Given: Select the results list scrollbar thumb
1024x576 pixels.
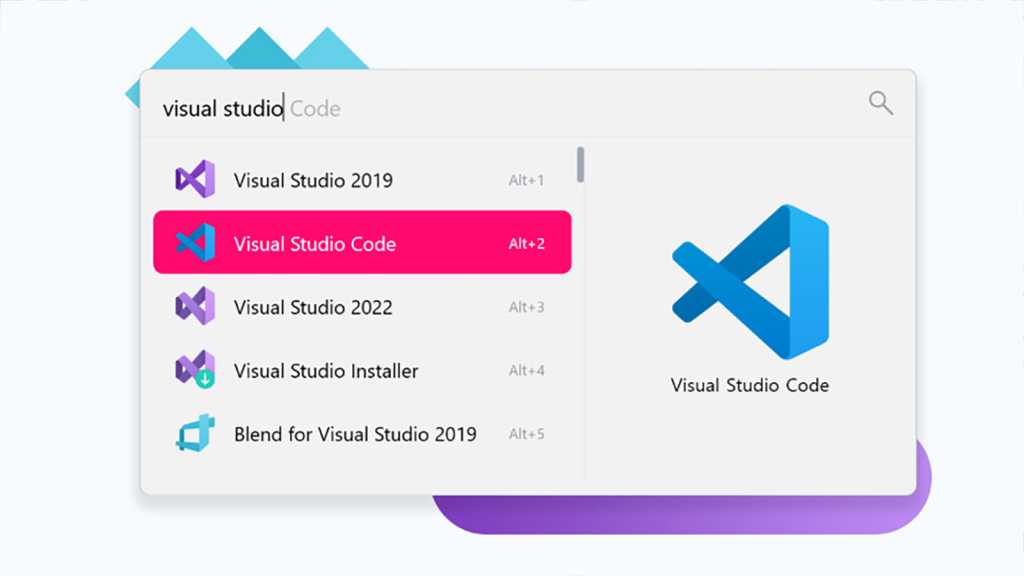Looking at the screenshot, I should tap(580, 165).
